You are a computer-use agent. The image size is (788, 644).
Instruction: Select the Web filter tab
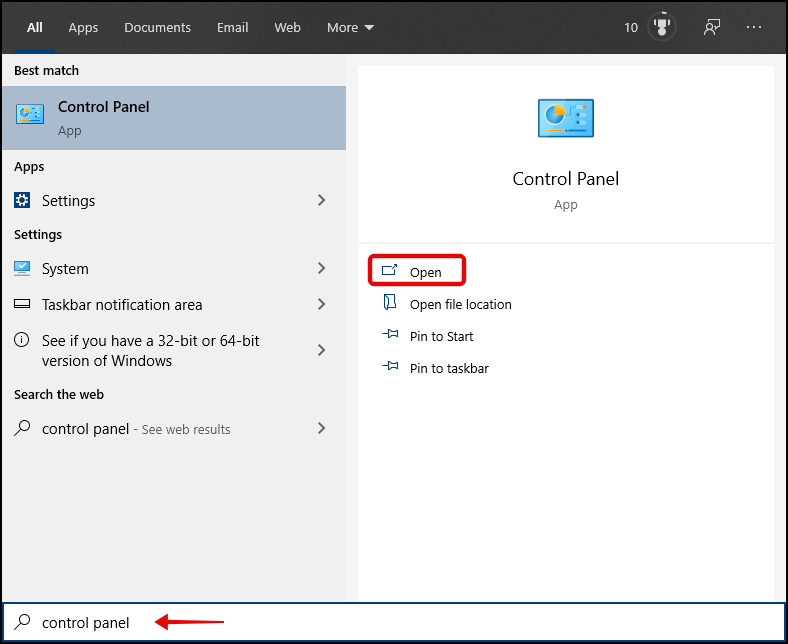click(287, 28)
